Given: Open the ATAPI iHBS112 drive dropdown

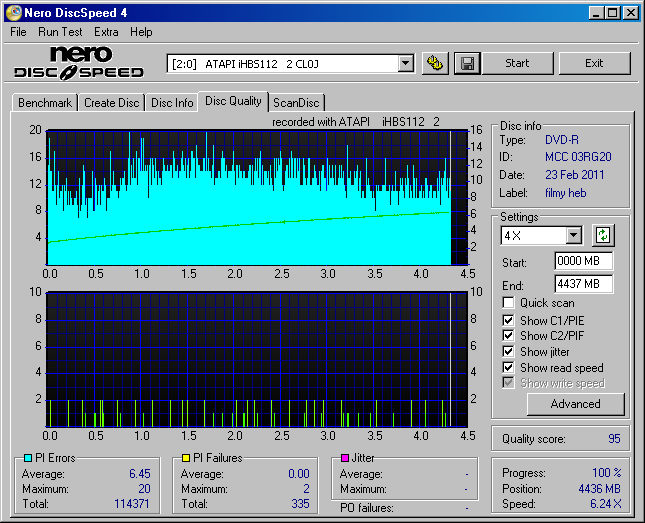Looking at the screenshot, I should [406, 64].
